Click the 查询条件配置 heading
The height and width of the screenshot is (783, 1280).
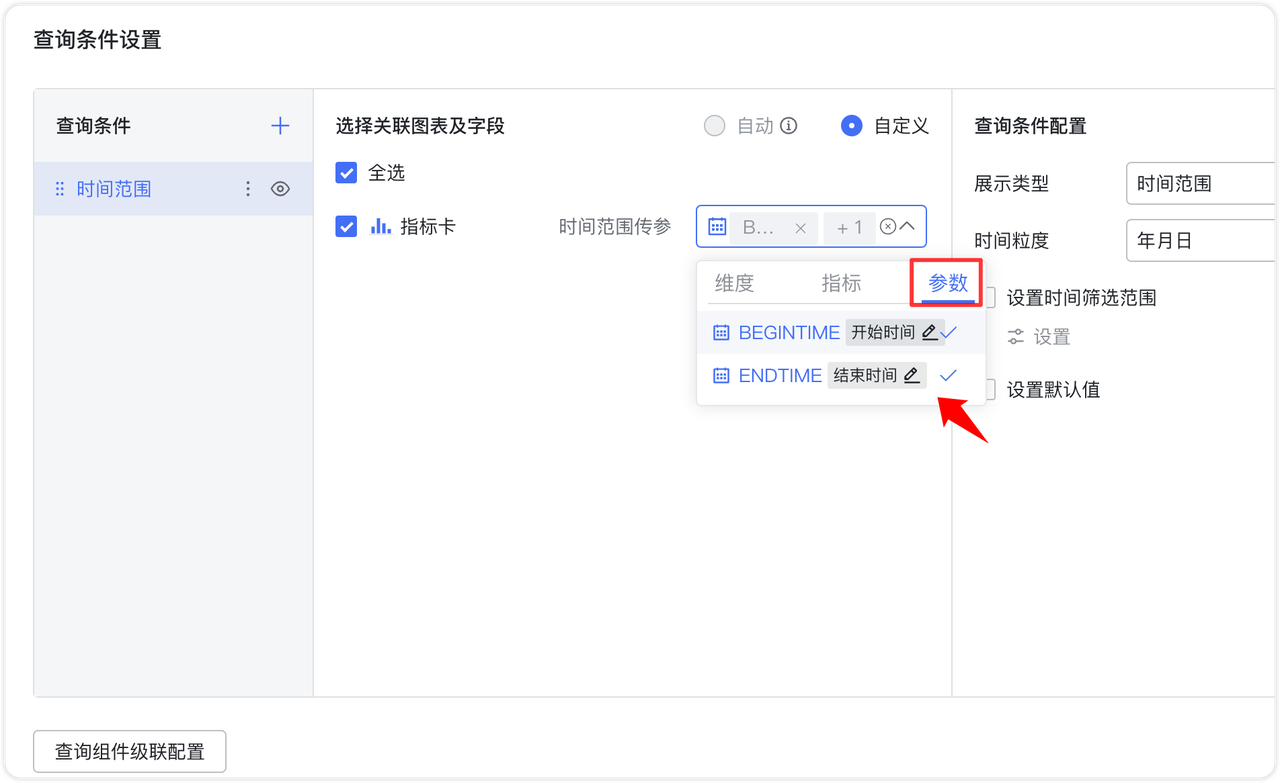click(1030, 126)
